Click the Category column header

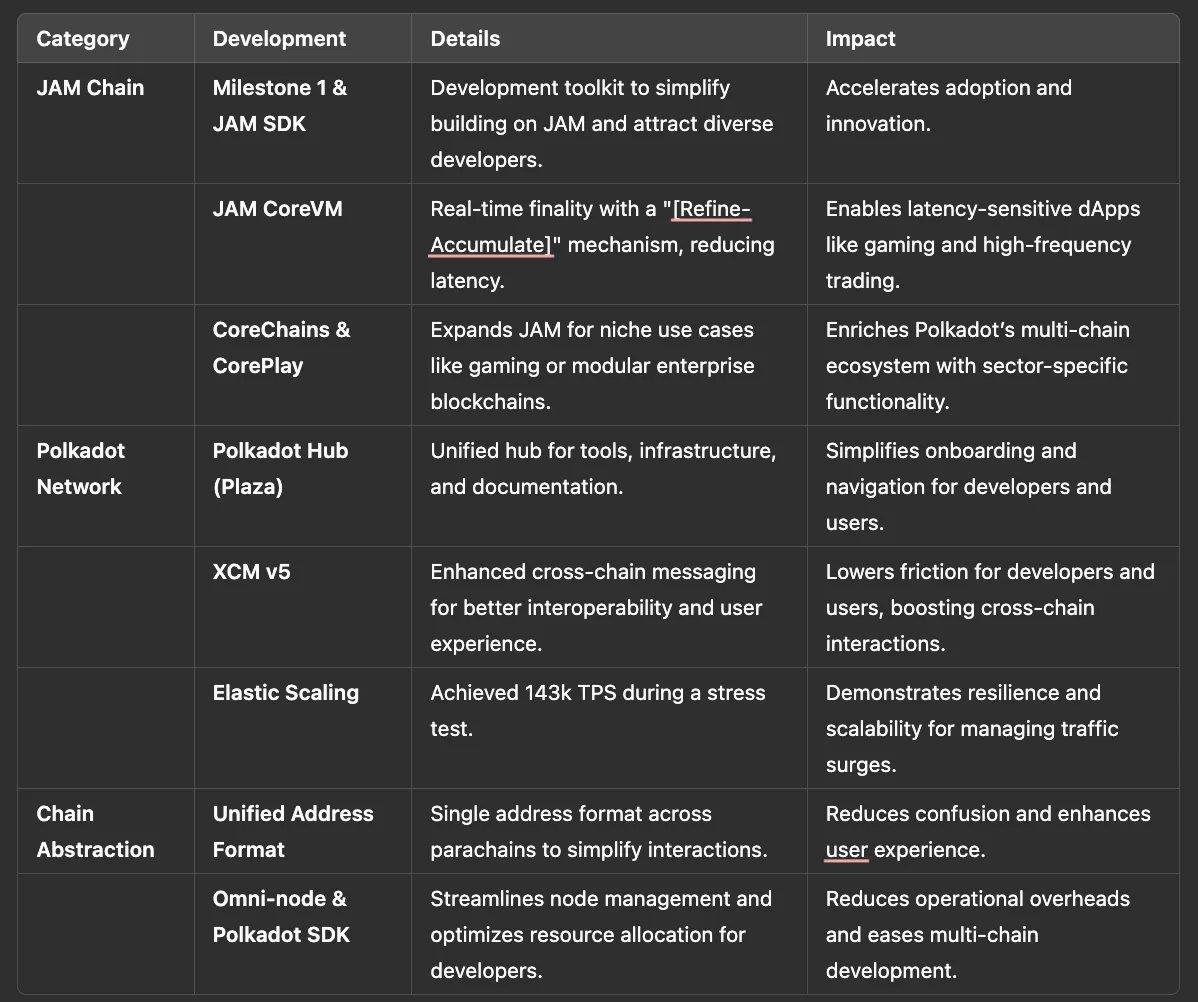pyautogui.click(x=83, y=39)
